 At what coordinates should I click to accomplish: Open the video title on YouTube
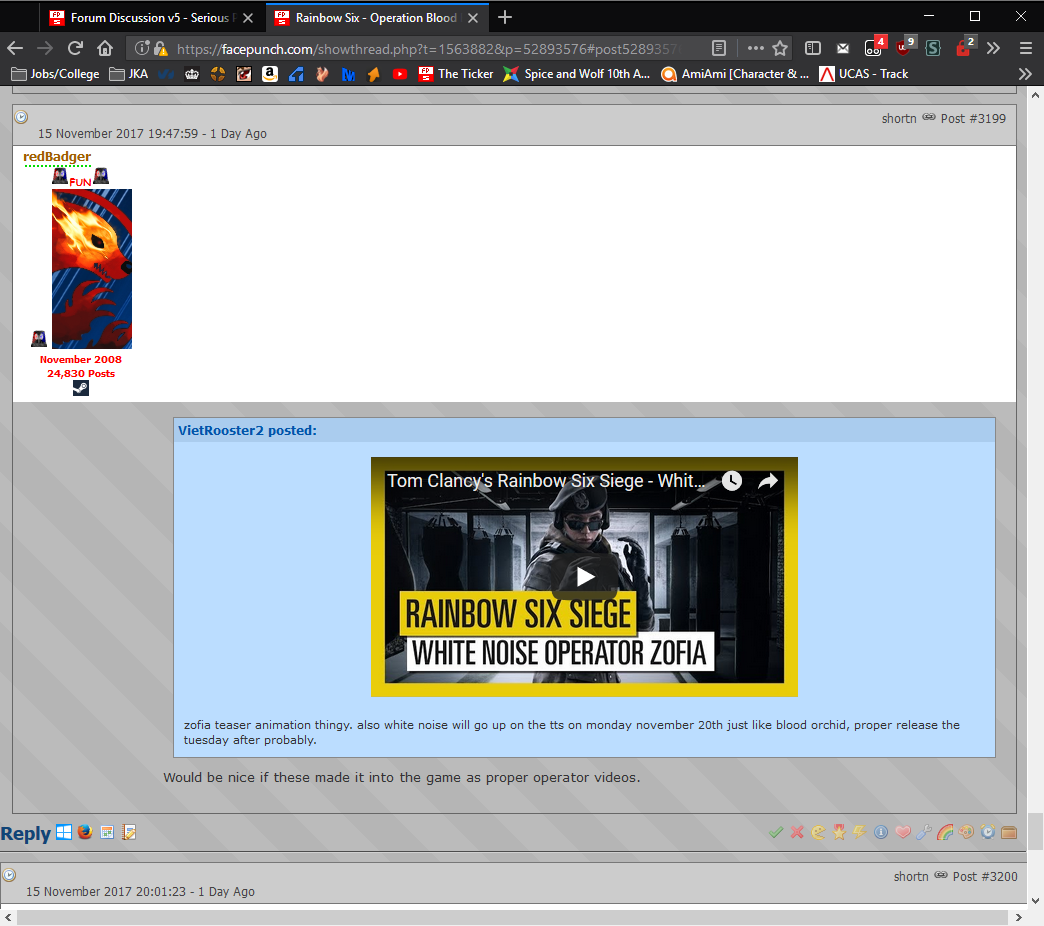pyautogui.click(x=546, y=481)
